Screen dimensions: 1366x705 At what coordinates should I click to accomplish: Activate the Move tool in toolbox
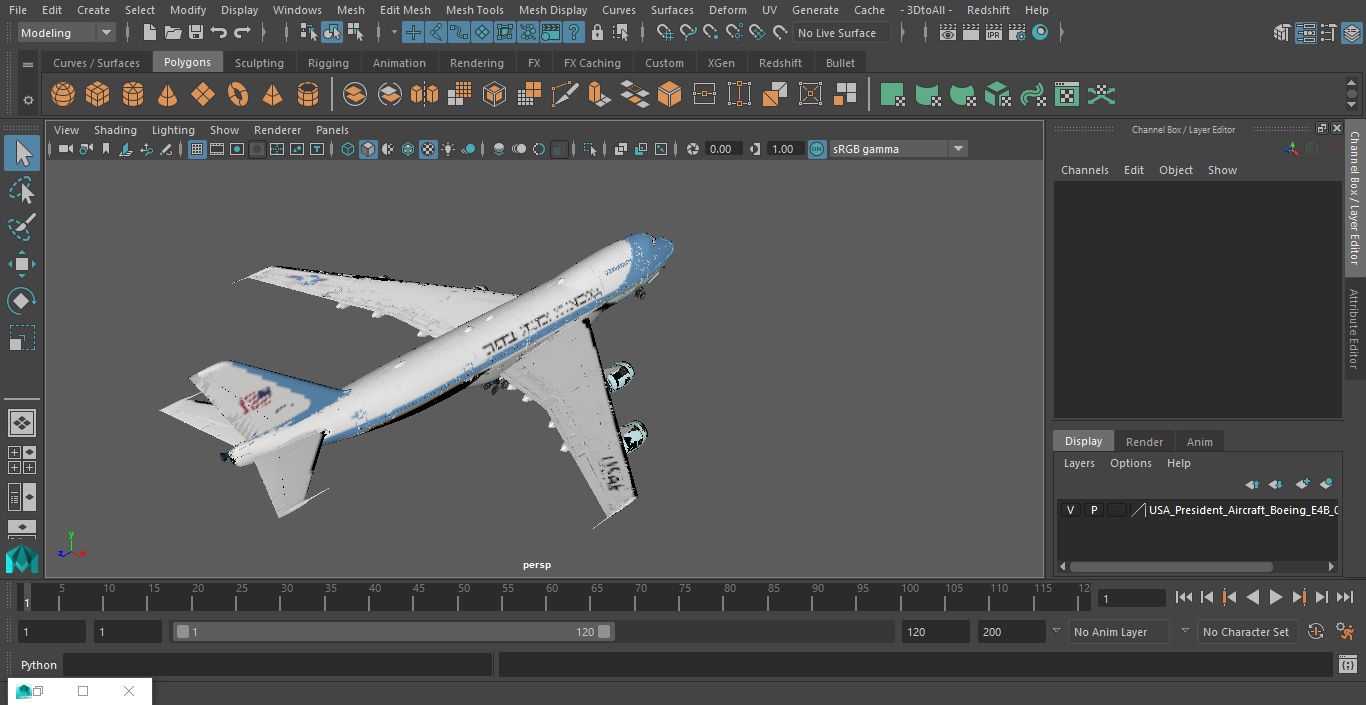[22, 264]
